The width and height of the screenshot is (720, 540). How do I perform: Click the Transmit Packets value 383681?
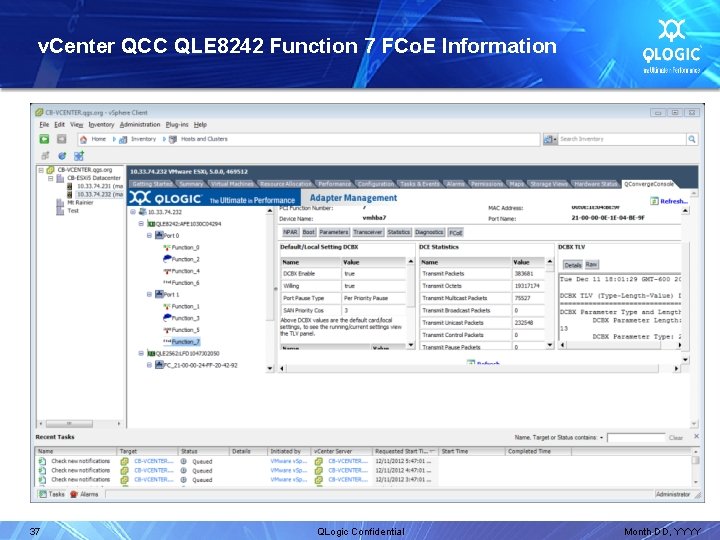click(523, 274)
